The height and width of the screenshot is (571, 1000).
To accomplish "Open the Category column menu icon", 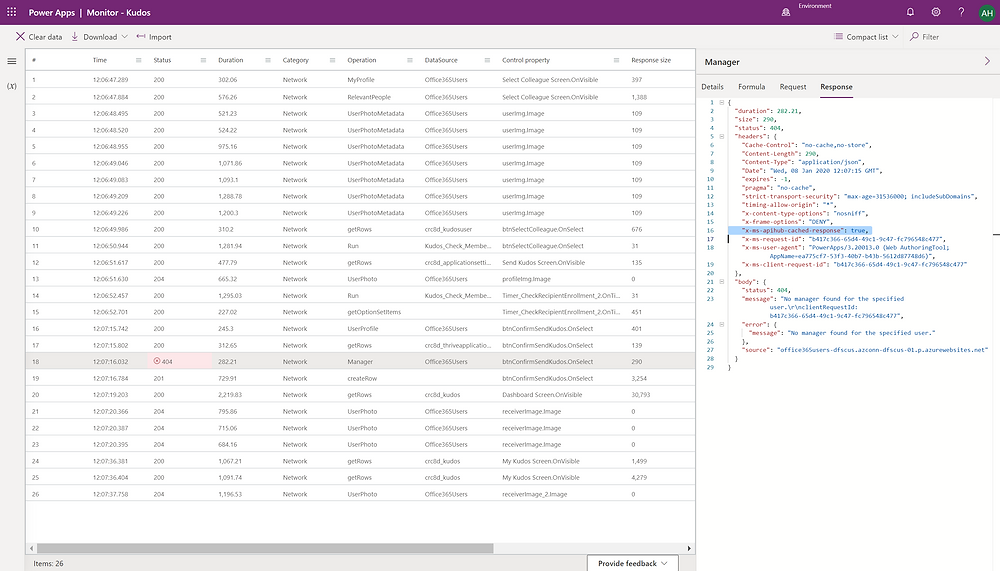I will (x=332, y=60).
